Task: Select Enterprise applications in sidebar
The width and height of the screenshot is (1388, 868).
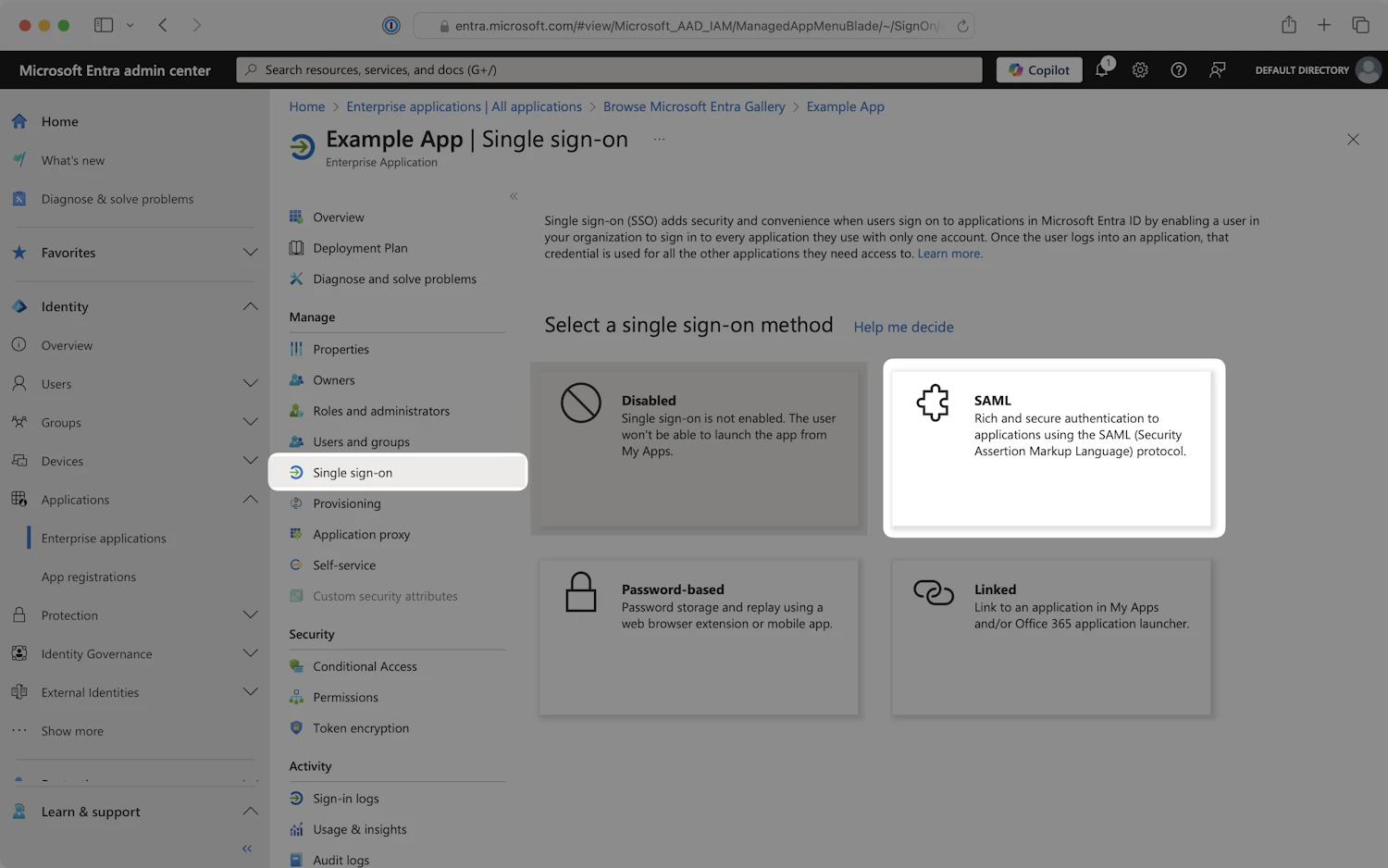Action: pos(104,538)
